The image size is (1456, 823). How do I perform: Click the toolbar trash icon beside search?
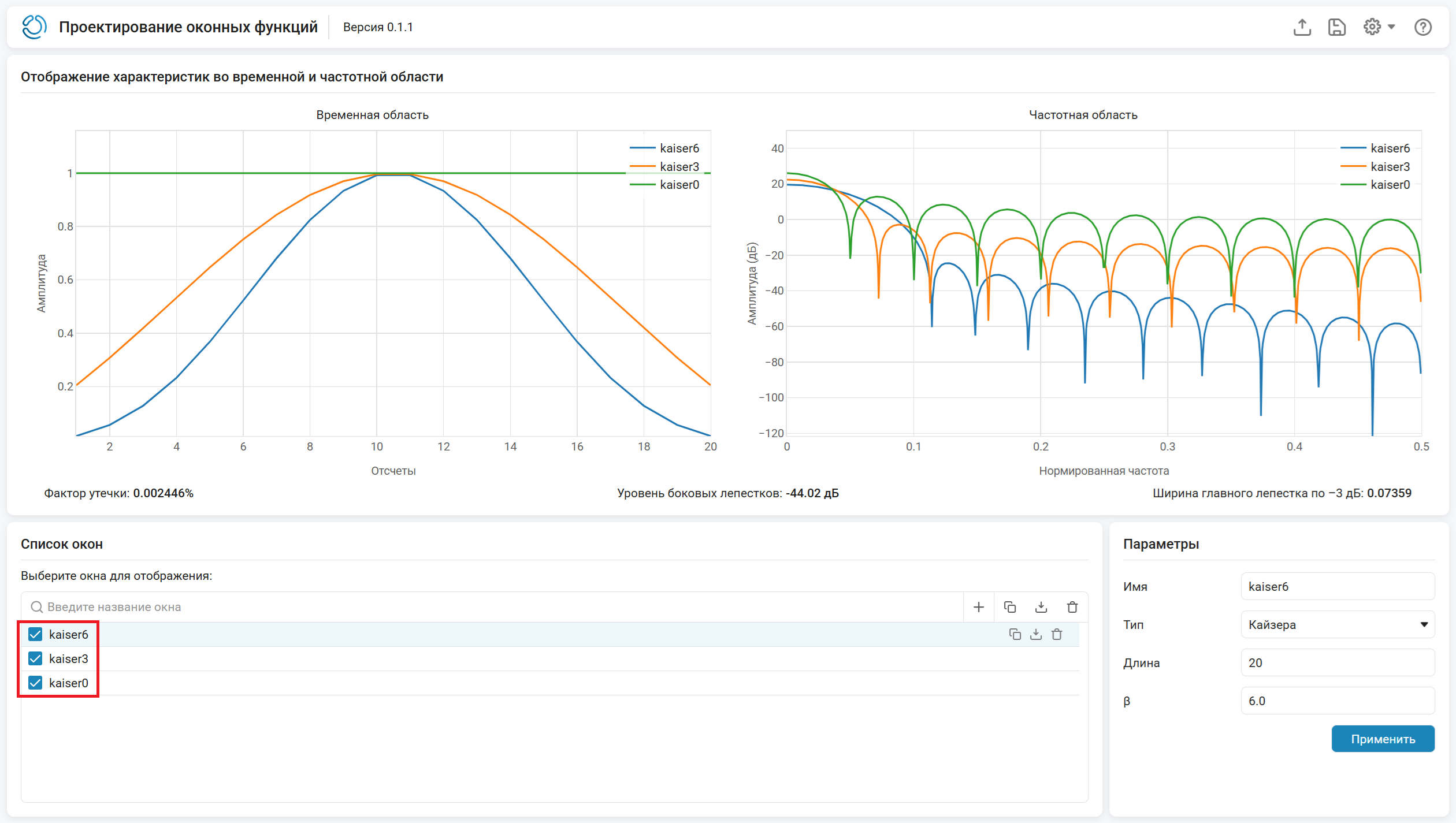(x=1072, y=607)
